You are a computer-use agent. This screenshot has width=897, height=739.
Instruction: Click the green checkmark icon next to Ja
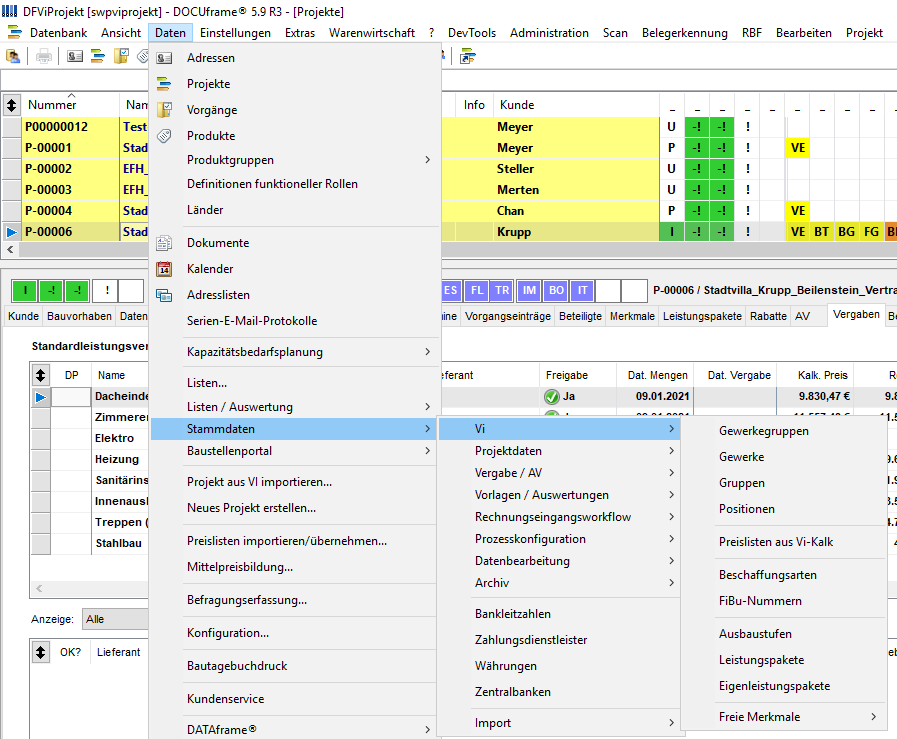(551, 396)
